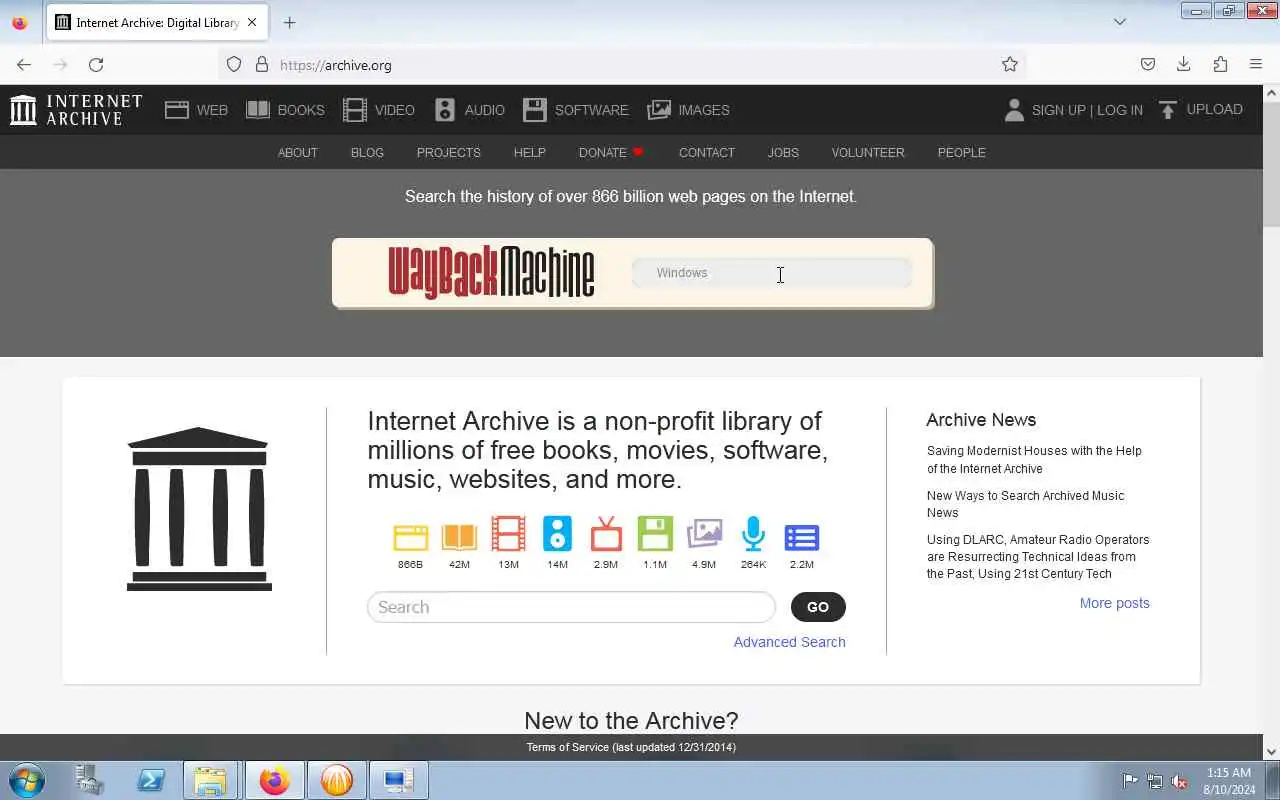Click the UPLOAD arrow icon
Viewport: 1280px width, 800px height.
click(1167, 110)
